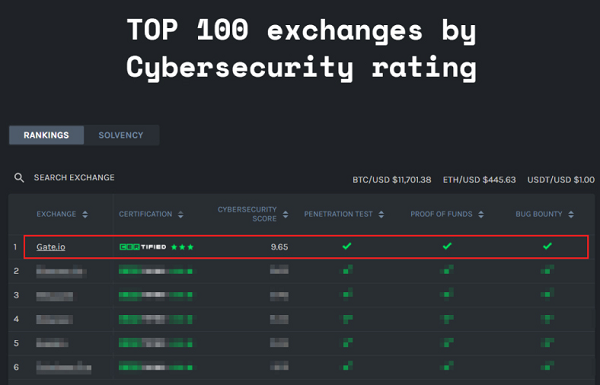Sort by Bug Bounty arrows
Screen dimensions: 600x385
(571, 214)
